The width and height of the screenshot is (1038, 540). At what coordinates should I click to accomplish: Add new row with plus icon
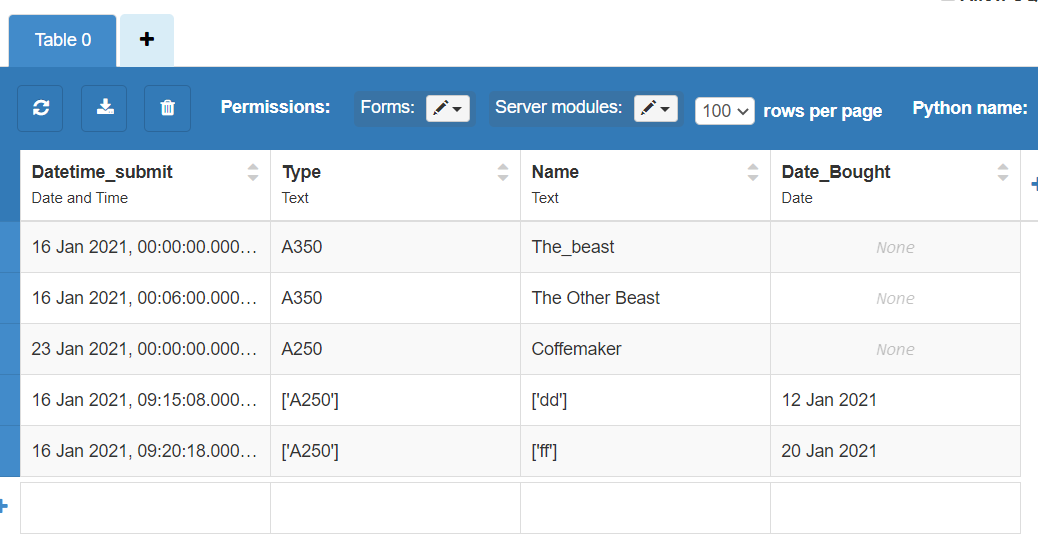coord(3,507)
